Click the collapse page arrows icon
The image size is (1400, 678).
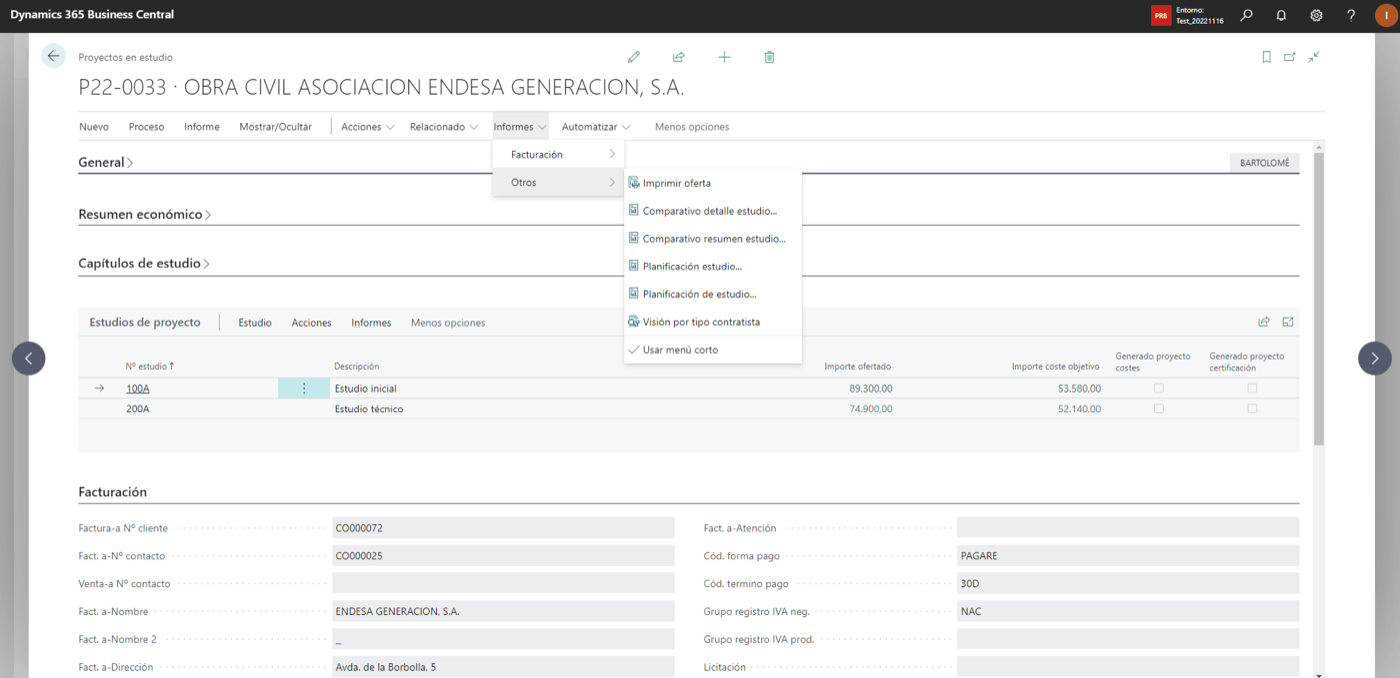click(x=1314, y=57)
